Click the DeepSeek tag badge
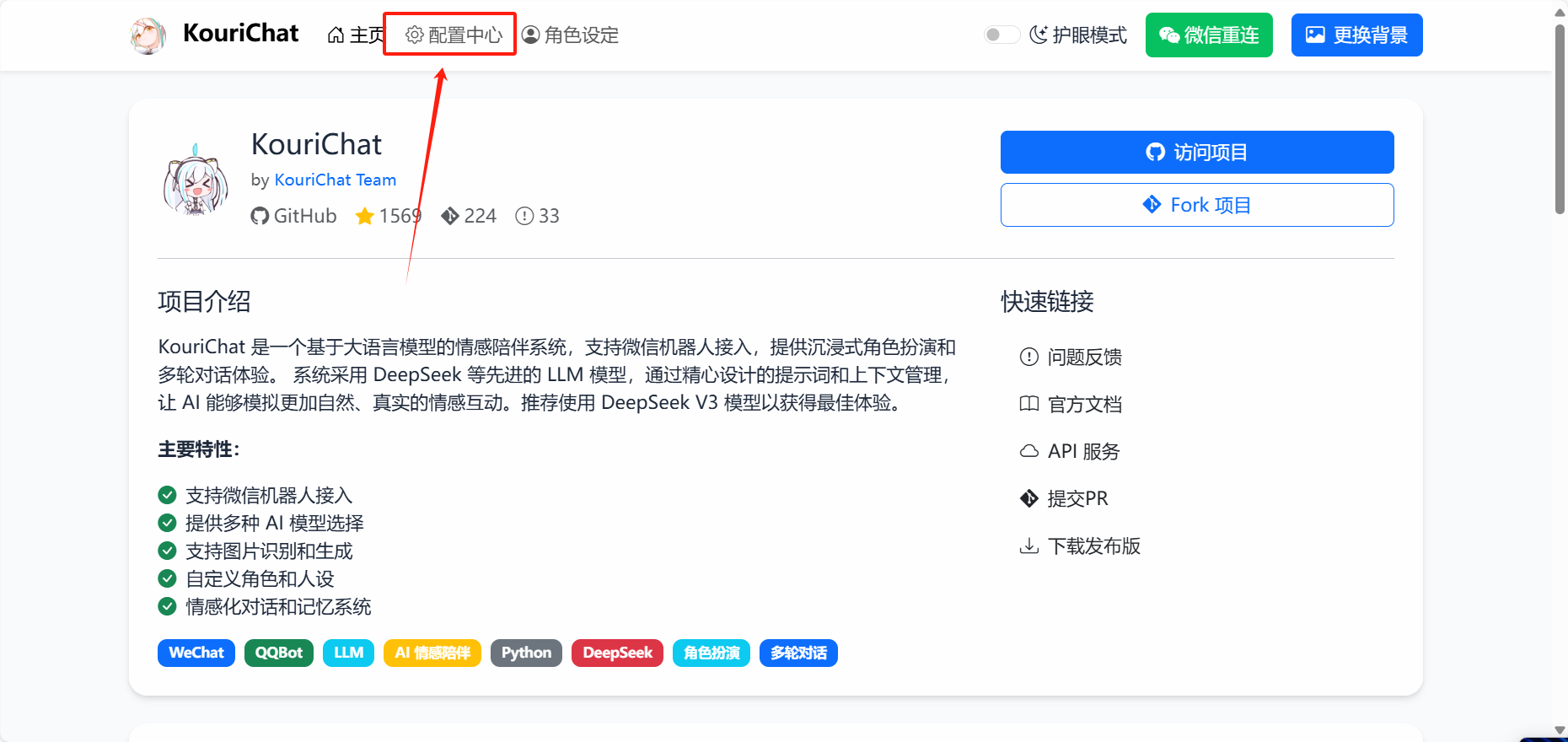The image size is (1568, 742). pos(618,653)
